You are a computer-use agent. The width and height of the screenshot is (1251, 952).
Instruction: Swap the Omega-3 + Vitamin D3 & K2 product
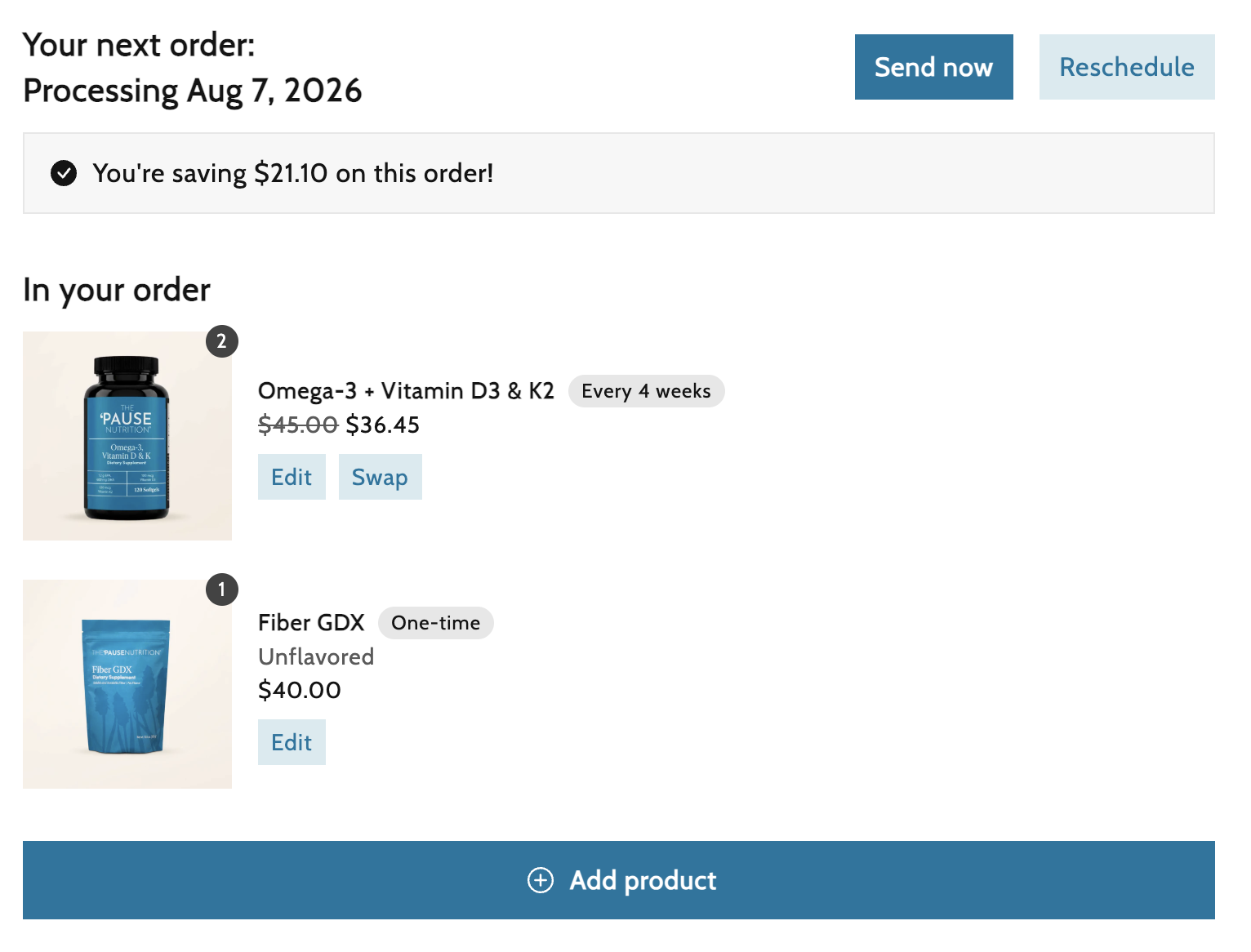[x=380, y=477]
